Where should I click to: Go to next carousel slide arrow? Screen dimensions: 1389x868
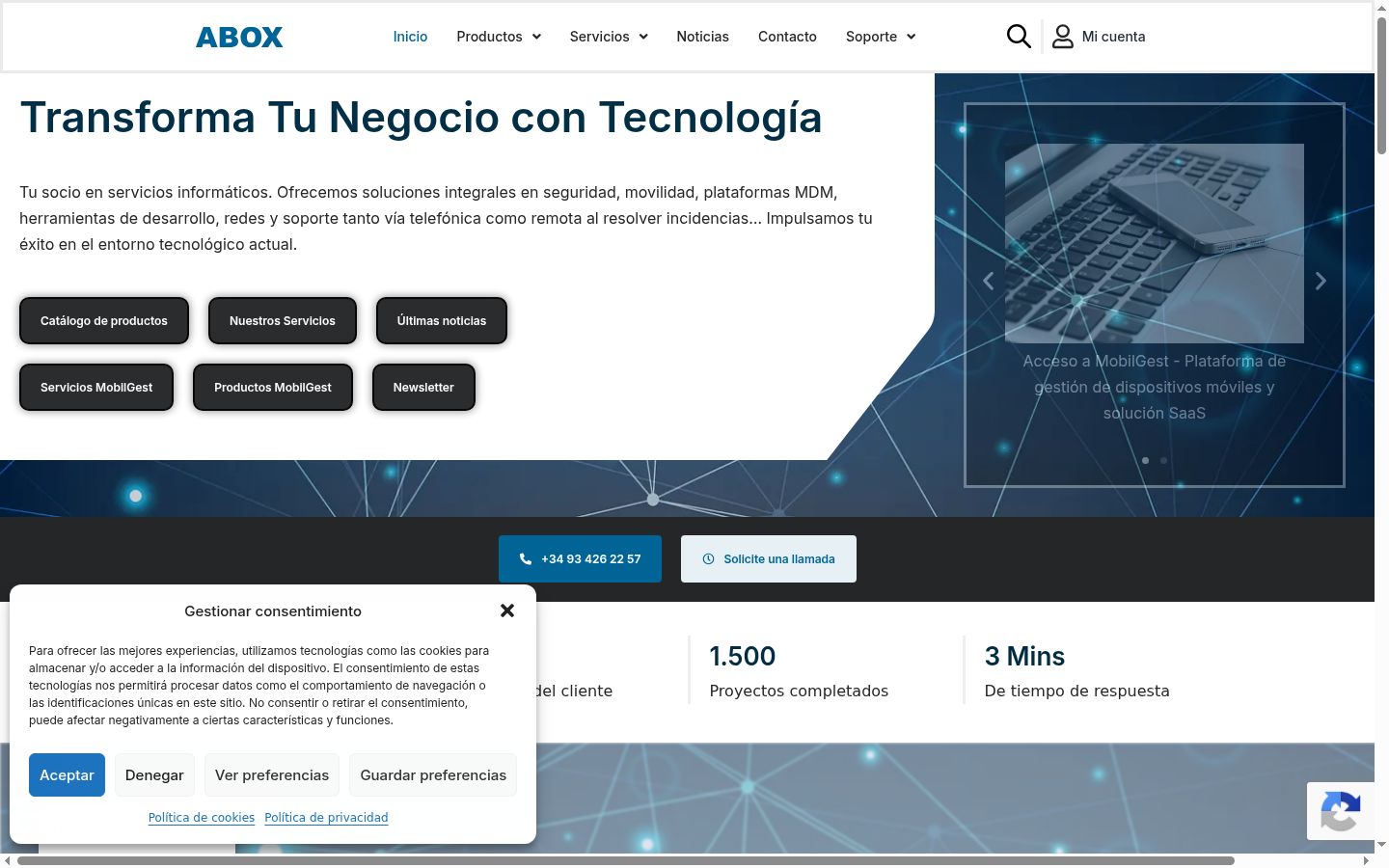1321,281
